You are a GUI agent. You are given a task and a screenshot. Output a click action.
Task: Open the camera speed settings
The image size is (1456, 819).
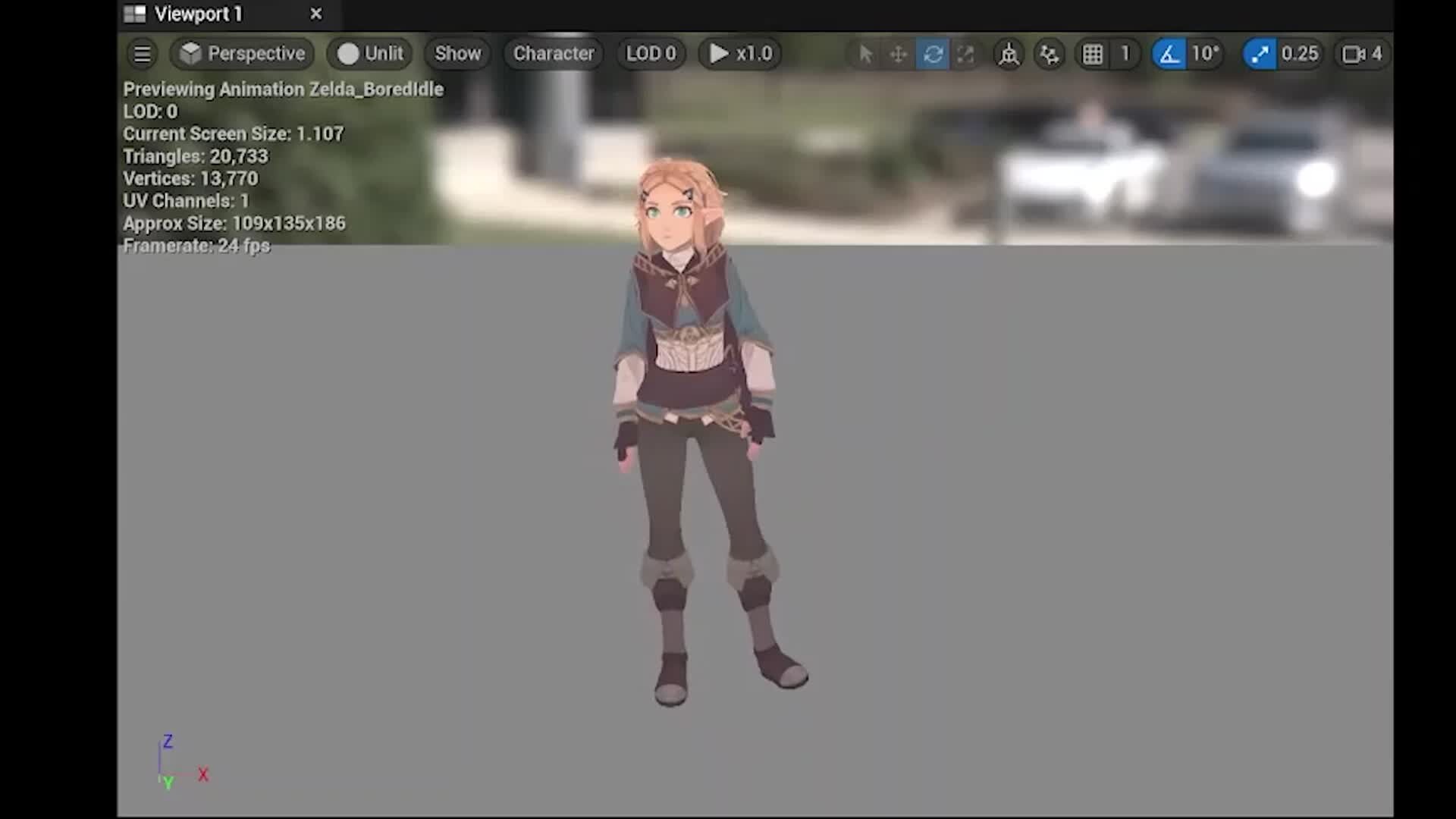[1360, 54]
